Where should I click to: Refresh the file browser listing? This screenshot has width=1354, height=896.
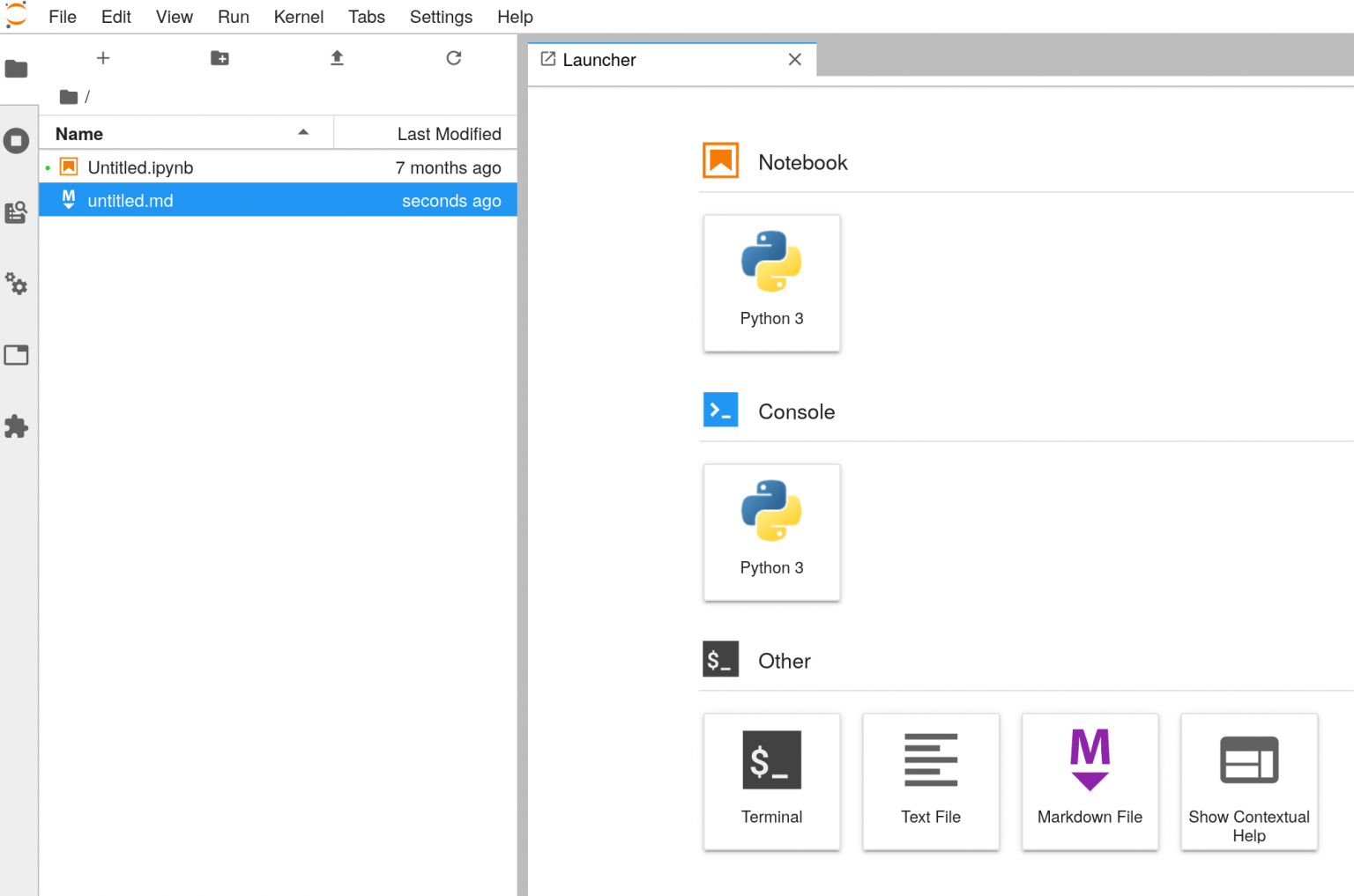pyautogui.click(x=454, y=57)
